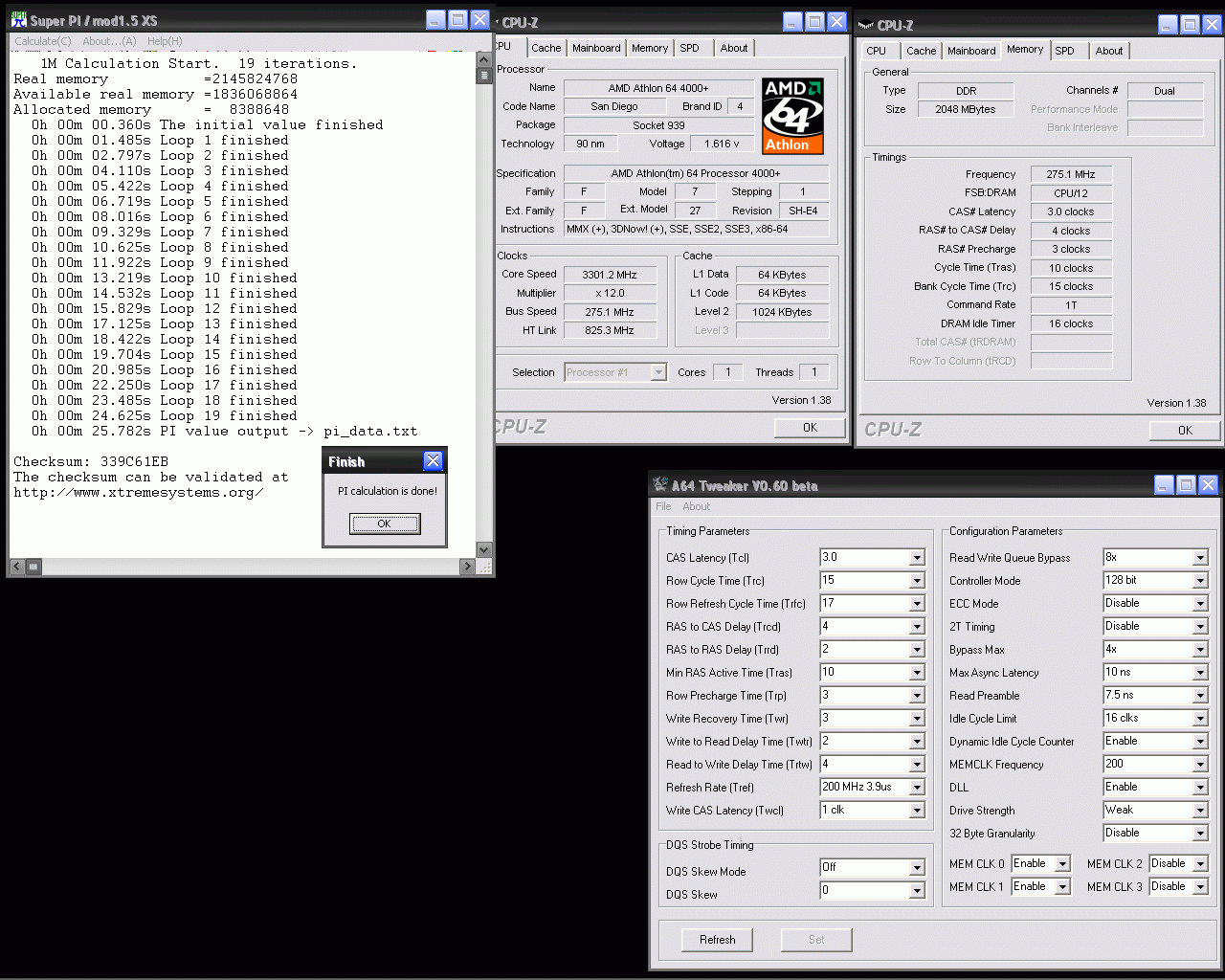Expand 32 Byte Granularity dropdown
This screenshot has height=980, width=1225.
(x=1200, y=834)
